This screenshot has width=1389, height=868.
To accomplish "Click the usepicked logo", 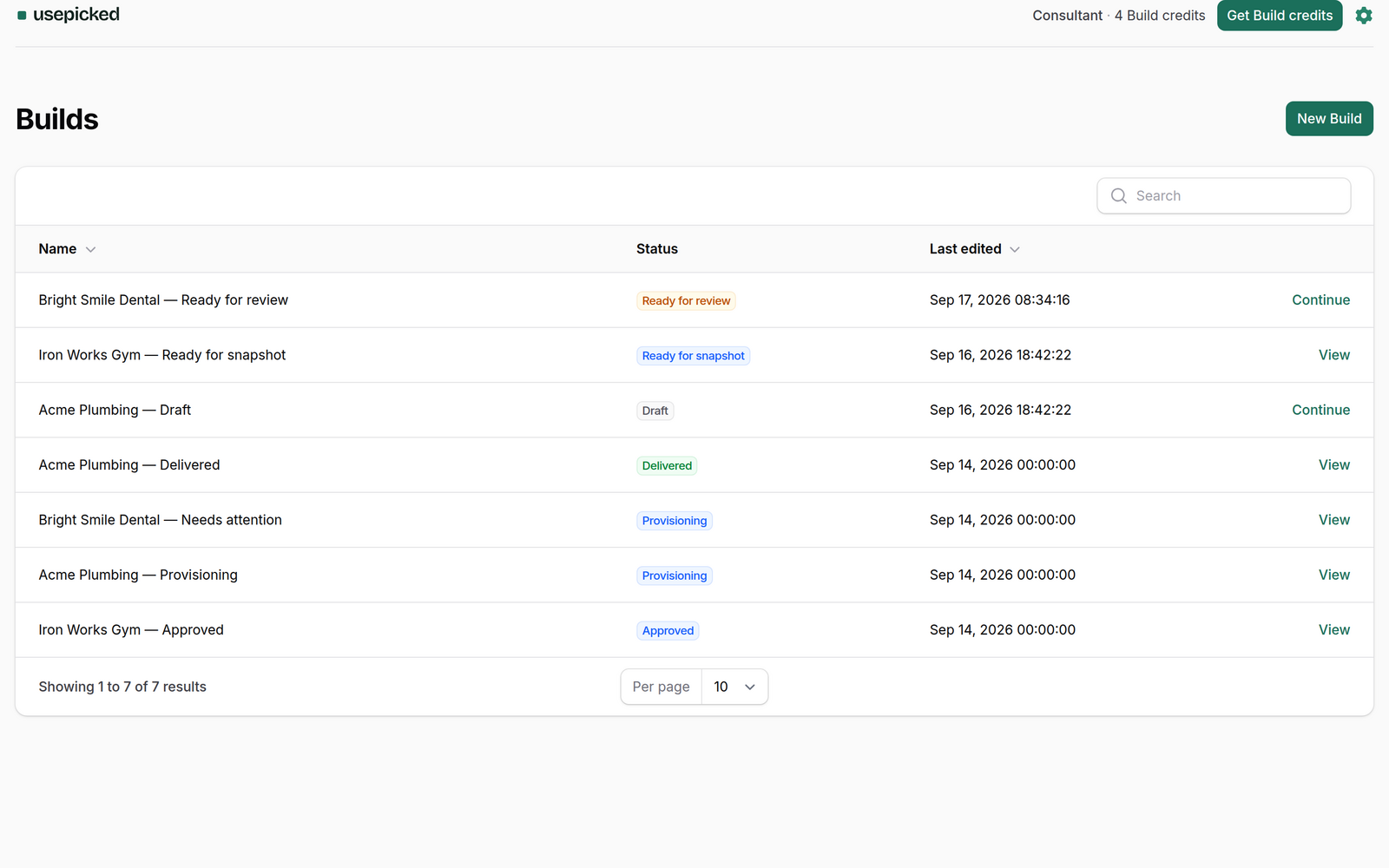I will point(69,15).
